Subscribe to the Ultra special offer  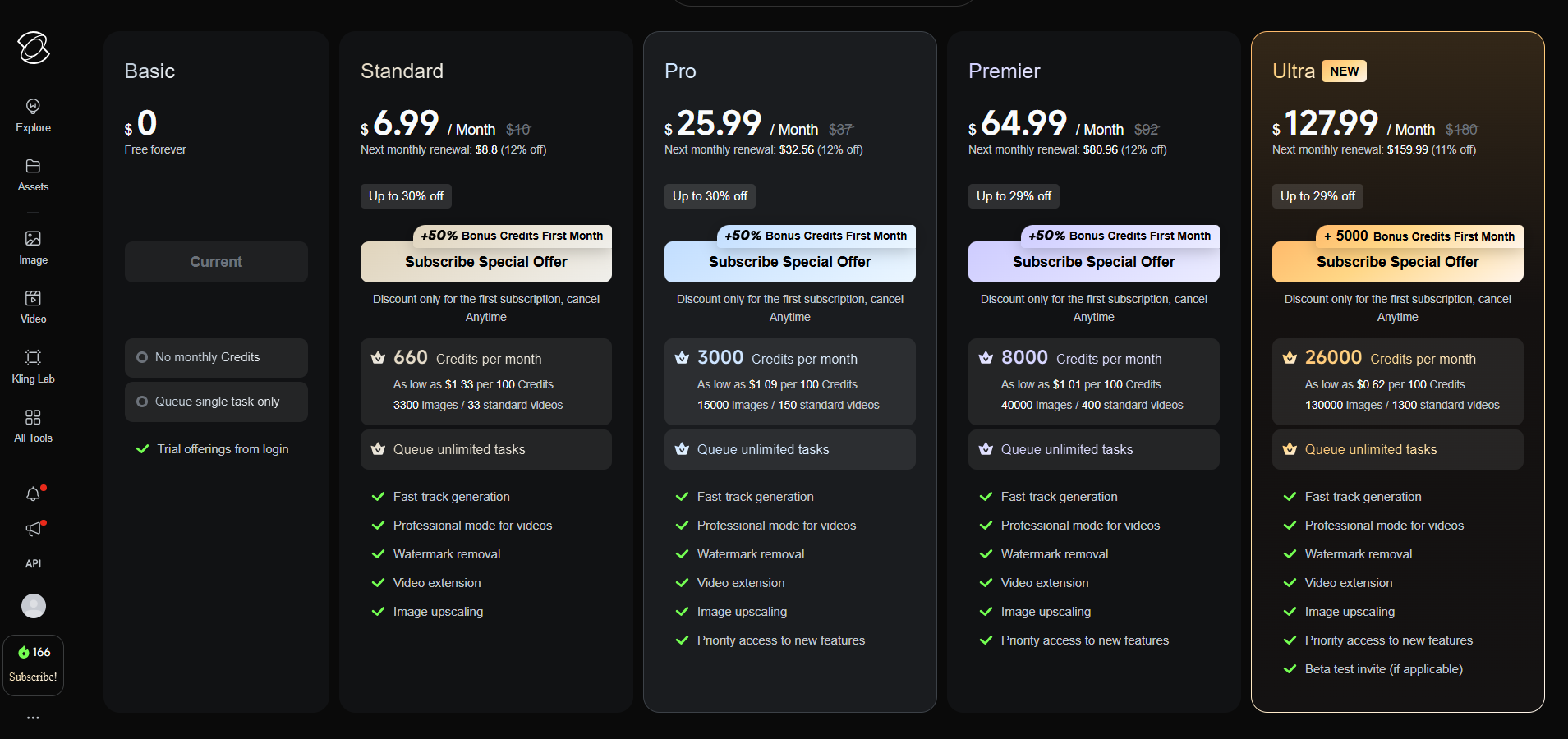click(x=1397, y=262)
